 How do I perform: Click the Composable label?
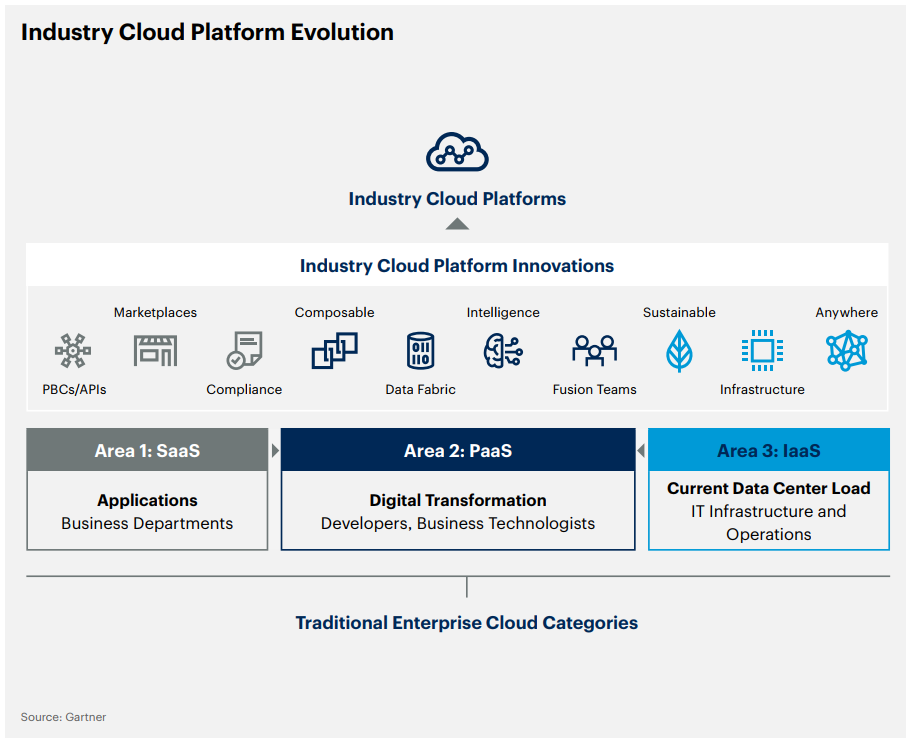[335, 312]
